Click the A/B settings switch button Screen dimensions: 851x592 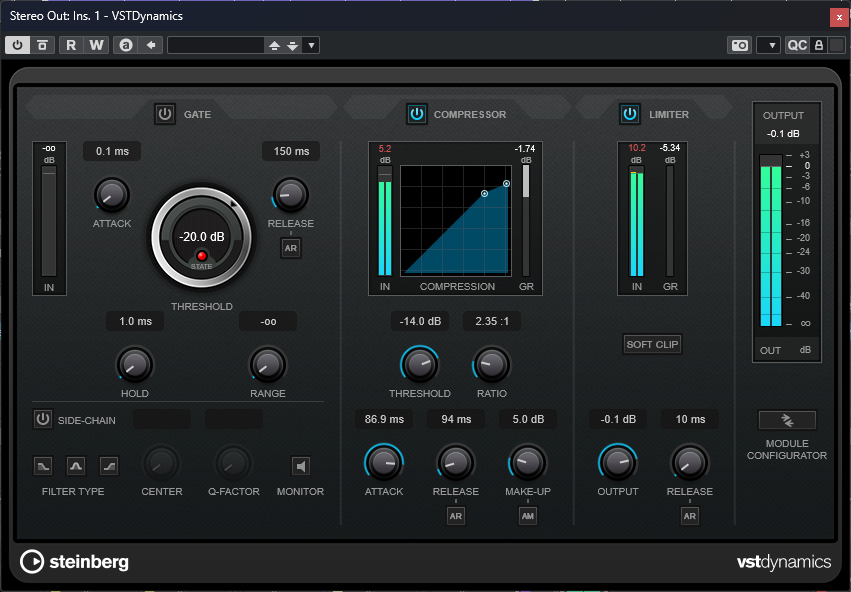pos(126,45)
